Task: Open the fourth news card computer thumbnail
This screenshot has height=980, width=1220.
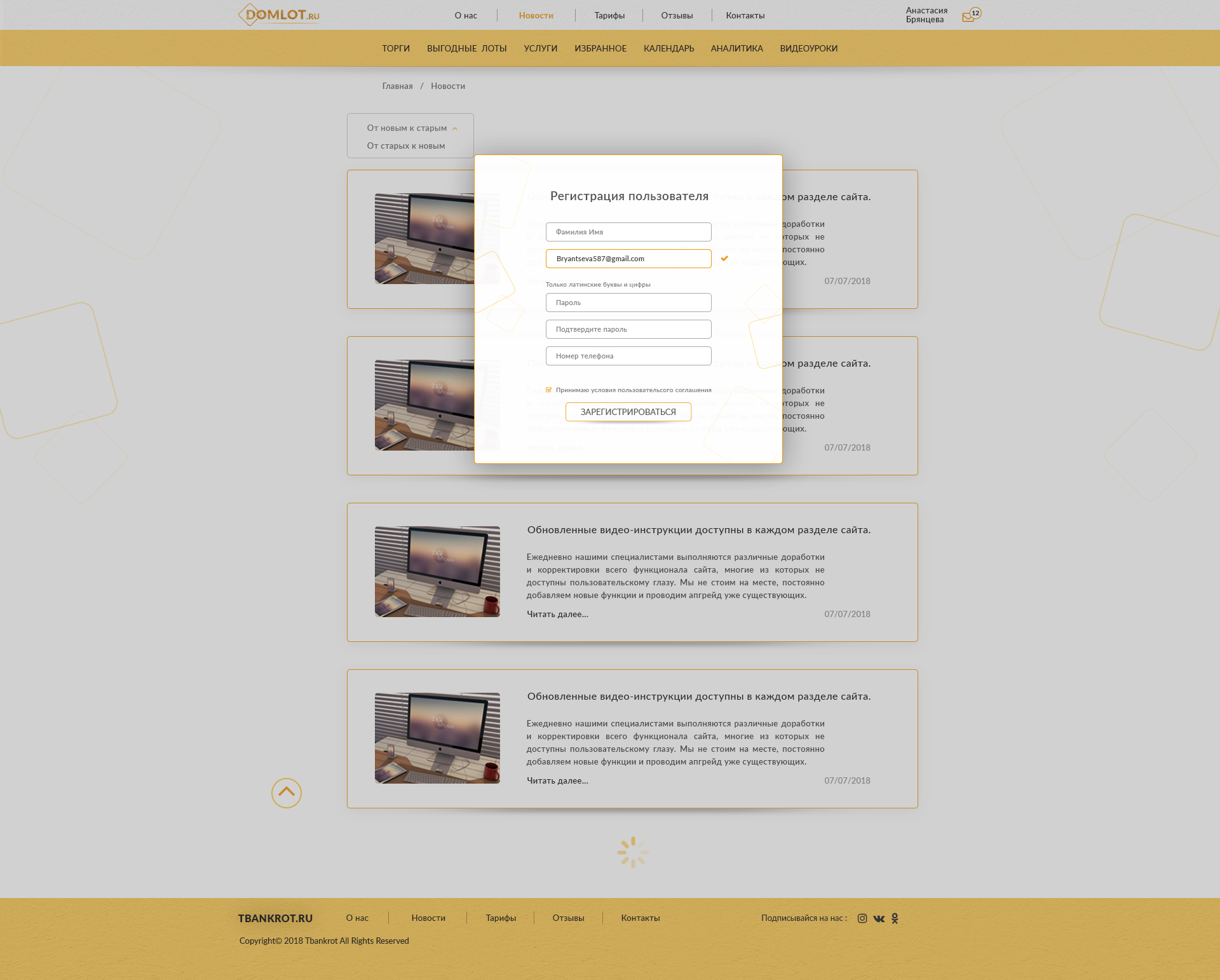Action: click(x=437, y=738)
